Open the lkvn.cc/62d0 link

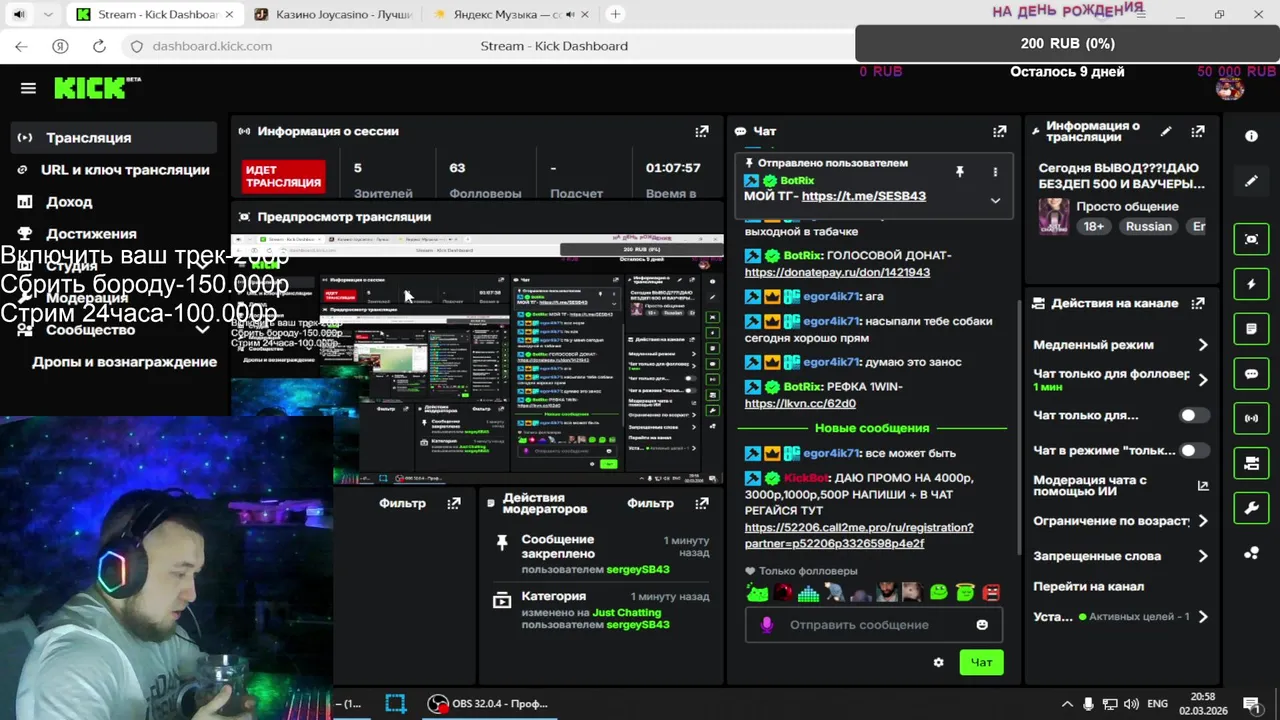800,403
